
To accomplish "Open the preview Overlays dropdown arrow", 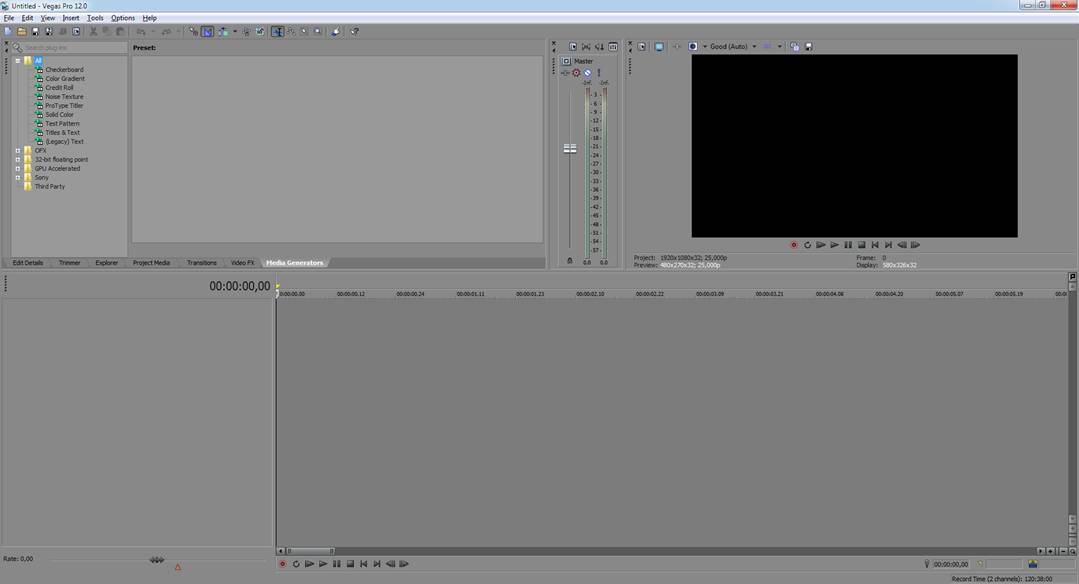I will [x=779, y=47].
